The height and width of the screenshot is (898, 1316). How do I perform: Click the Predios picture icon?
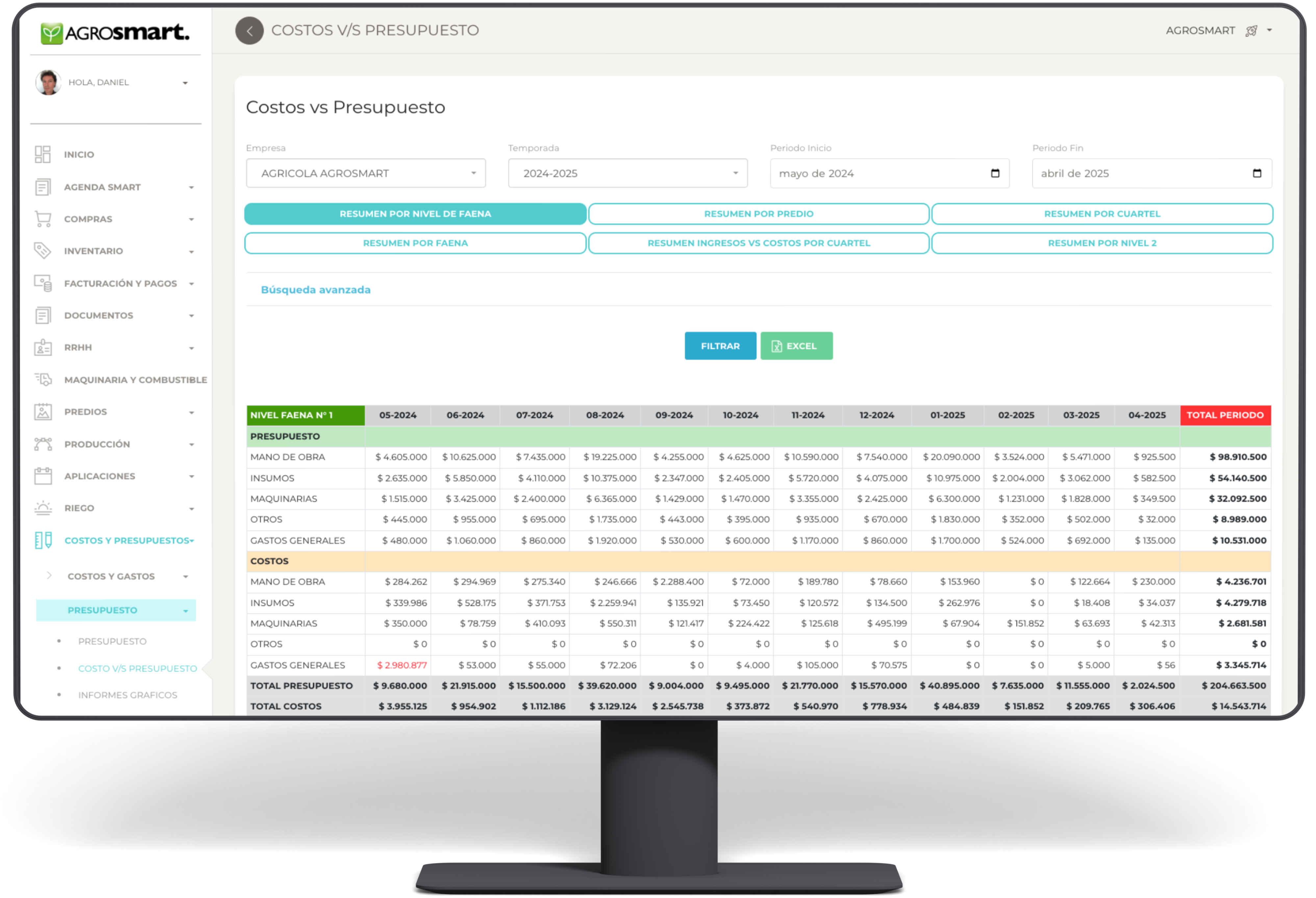pos(42,412)
